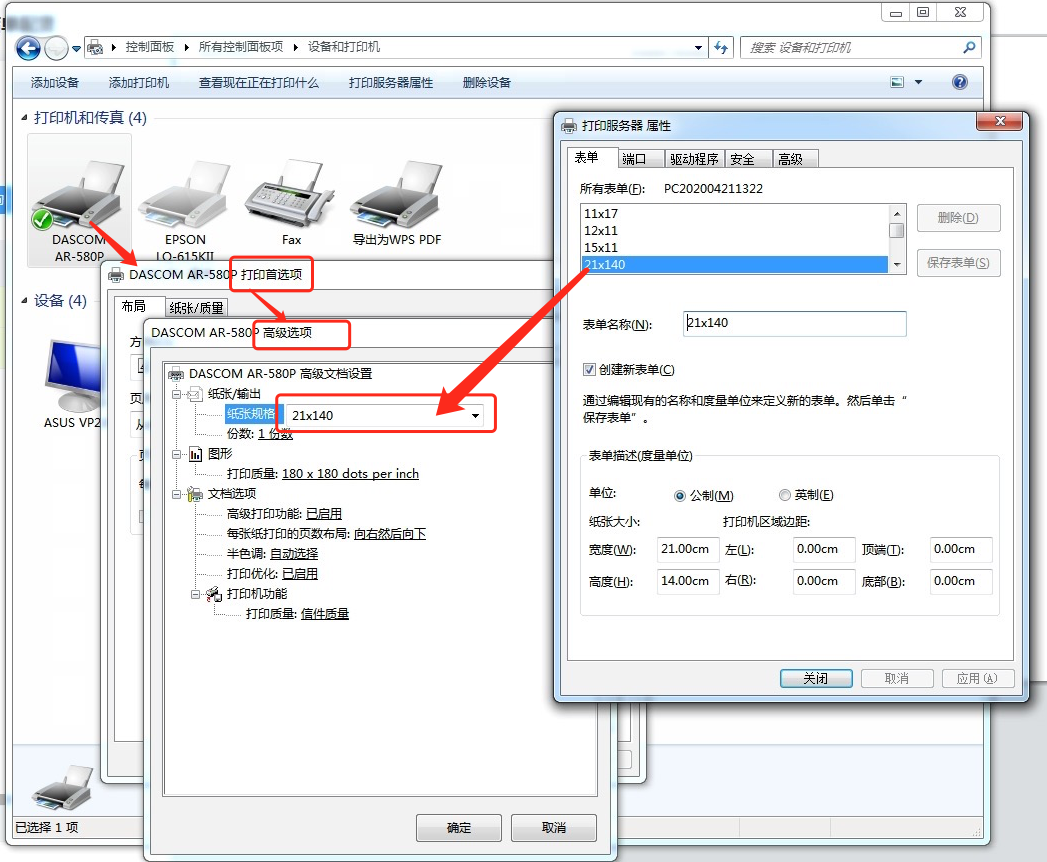Click the 纸张/输出 node icon in tree

click(x=195, y=394)
